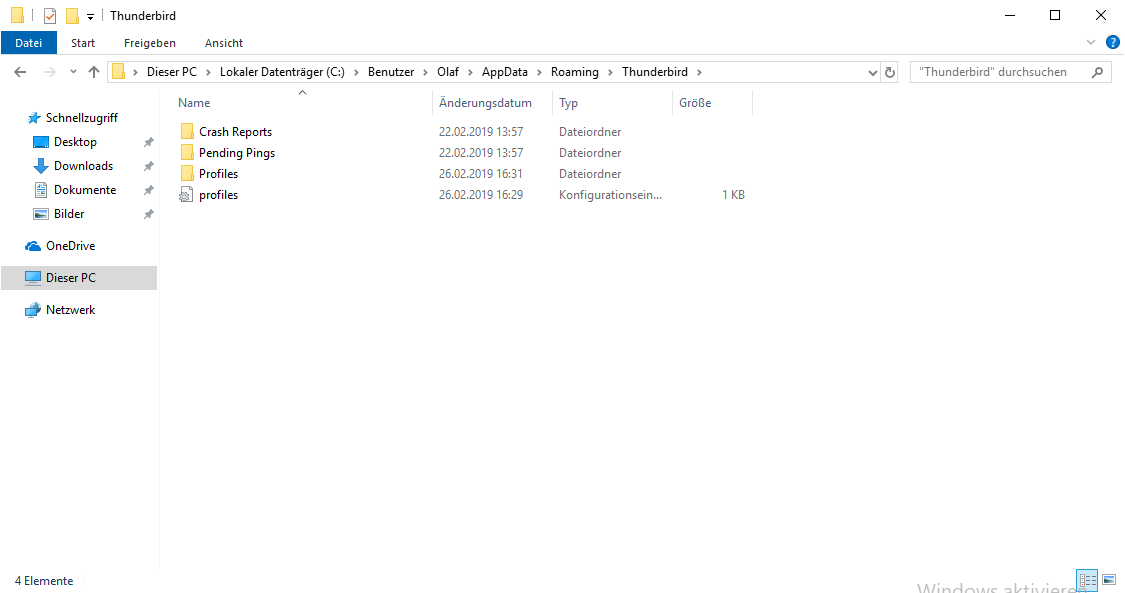Click the pin icon next to Bilder

(149, 214)
